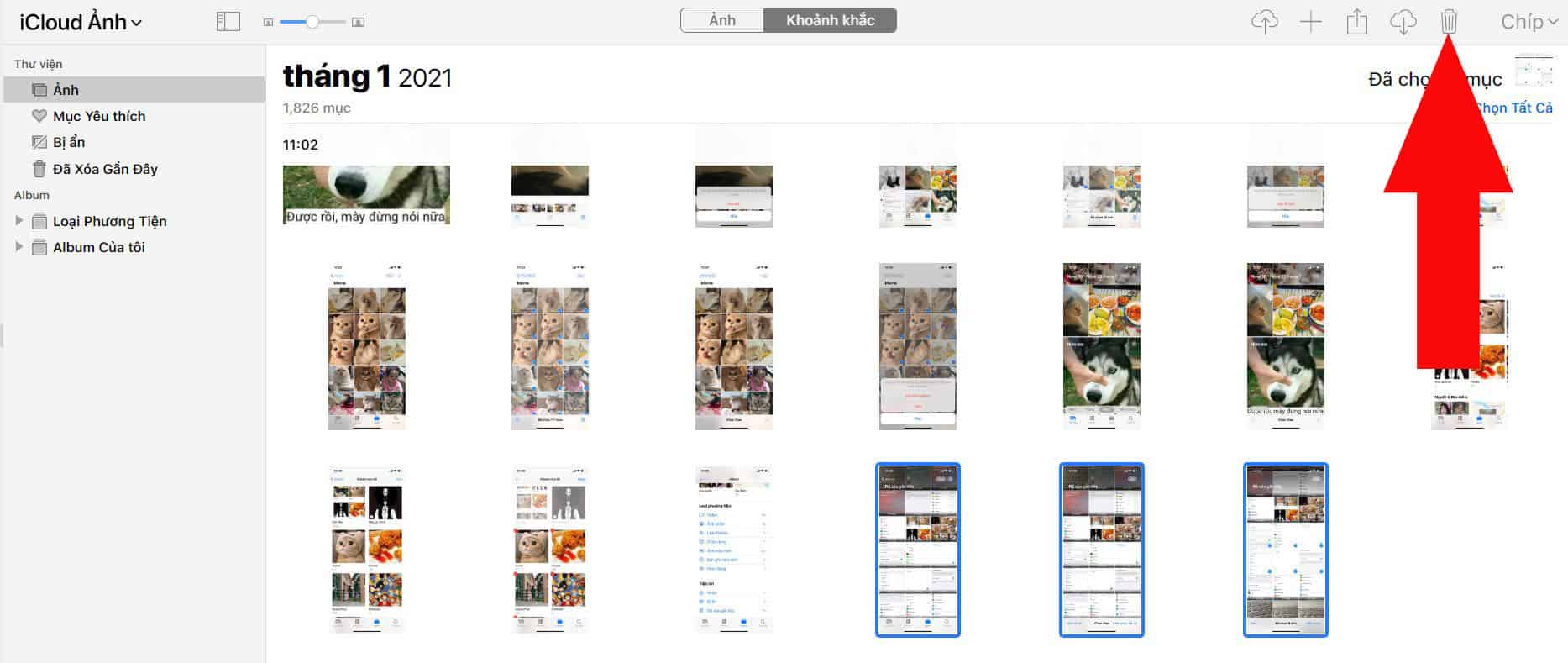The width and height of the screenshot is (1568, 663).
Task: Click the large thumbnail zoom-in icon
Action: click(x=358, y=23)
